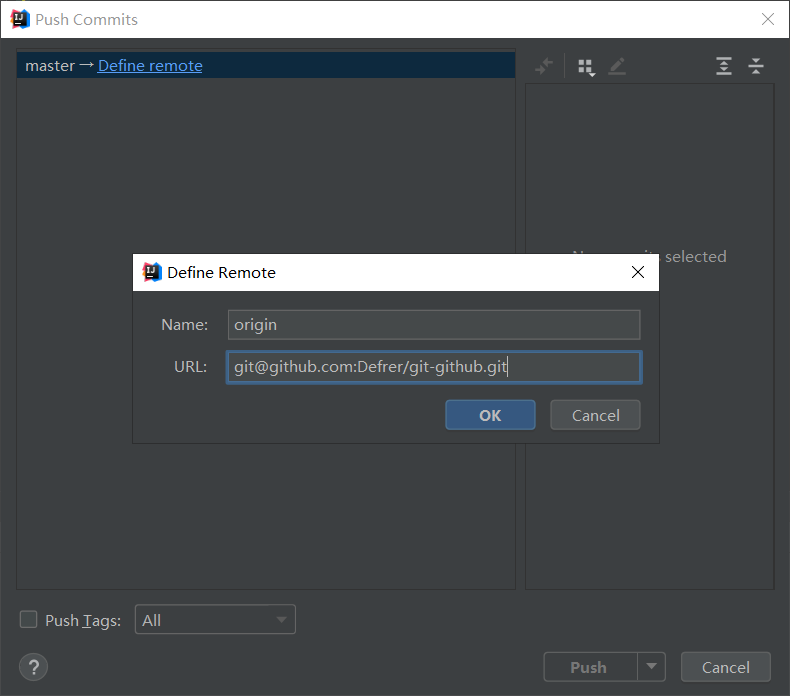Click the Push button
Image resolution: width=790 pixels, height=696 pixels.
[589, 667]
